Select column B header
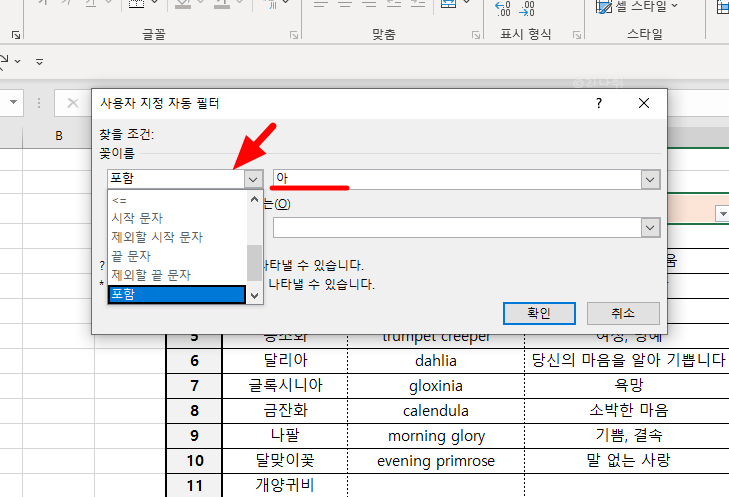 pos(59,136)
